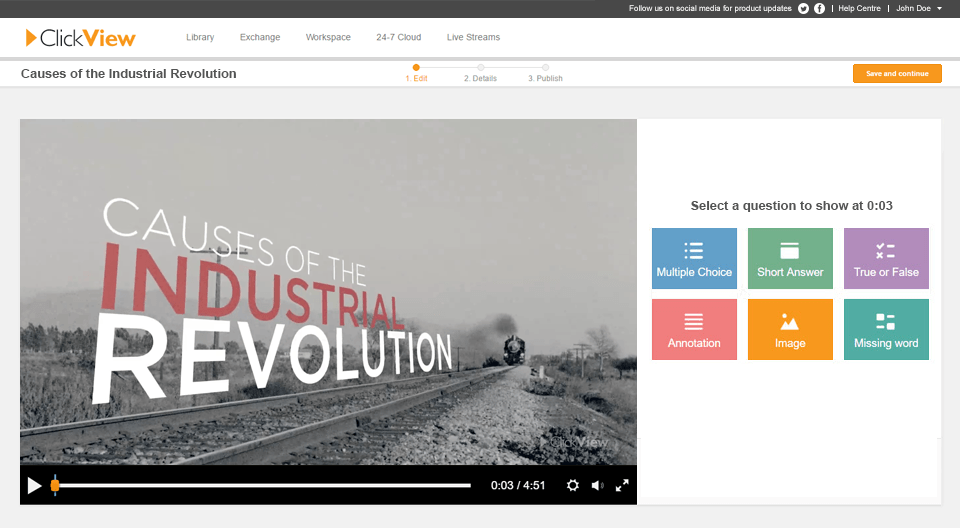Add a Missing word question
Image resolution: width=960 pixels, height=528 pixels.
[886, 329]
